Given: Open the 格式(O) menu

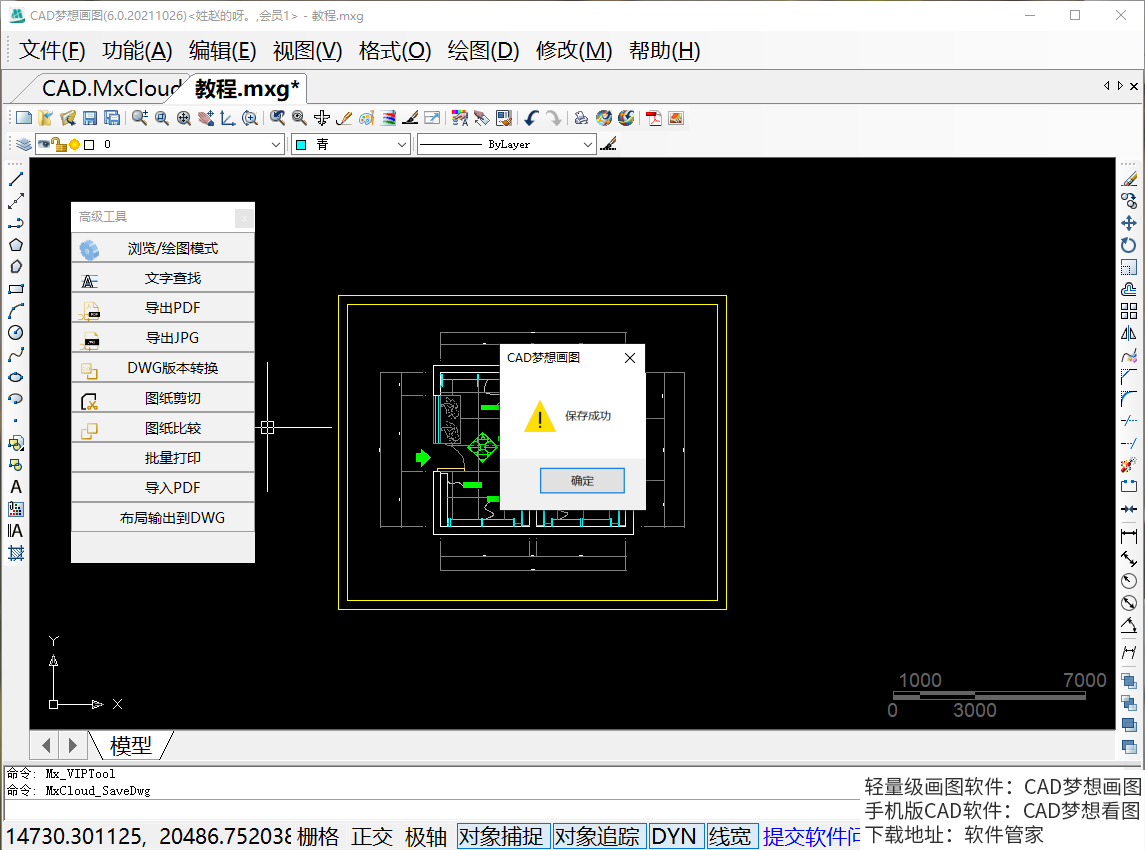Looking at the screenshot, I should [395, 50].
